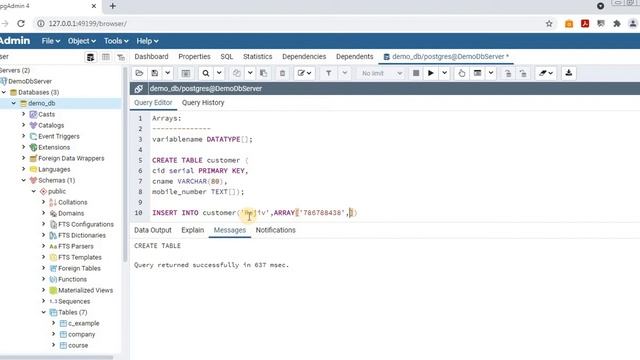The width and height of the screenshot is (640, 360).
Task: Select the demo_db/postgres@DemoDbServer query tab
Action: pyautogui.click(x=447, y=57)
